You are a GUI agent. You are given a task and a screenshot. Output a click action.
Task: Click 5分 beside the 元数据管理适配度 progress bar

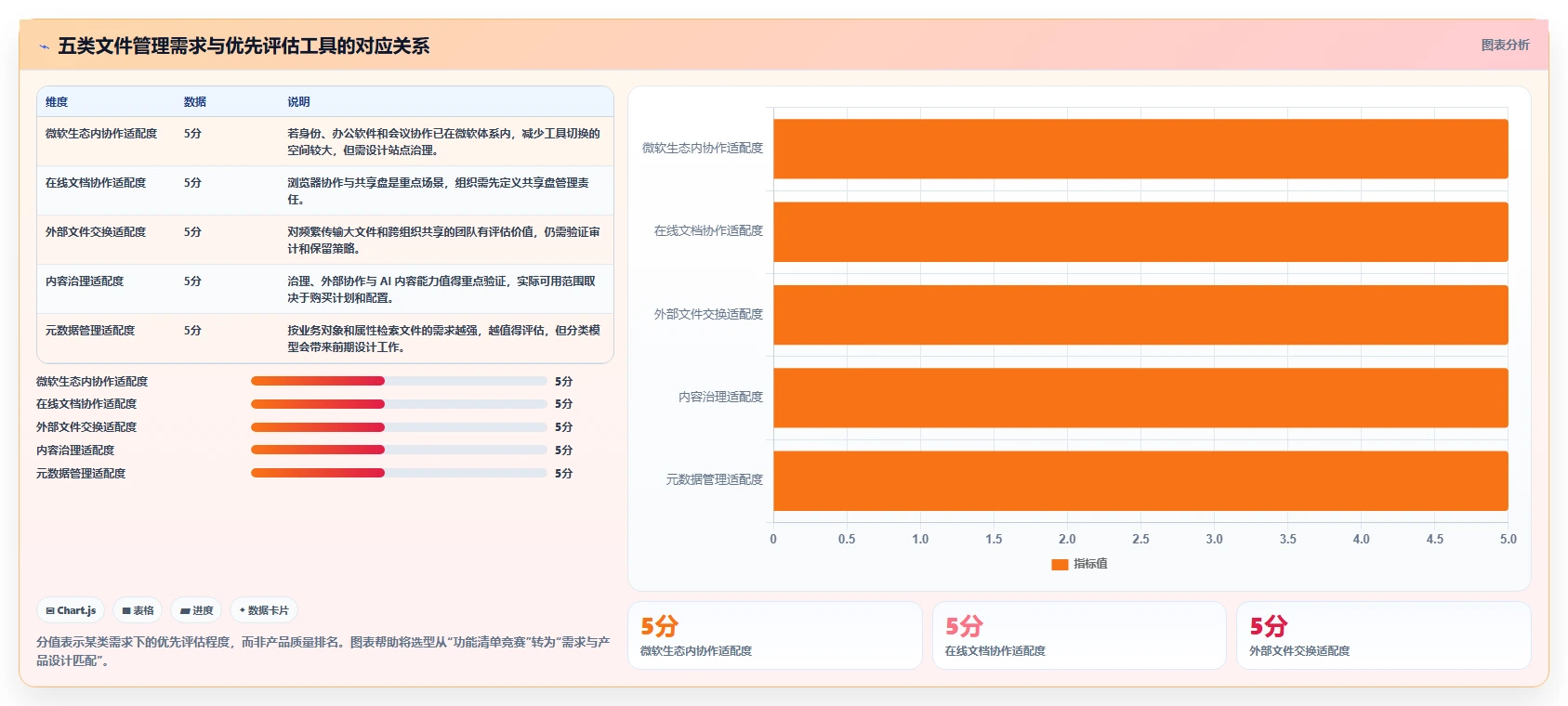coord(563,473)
